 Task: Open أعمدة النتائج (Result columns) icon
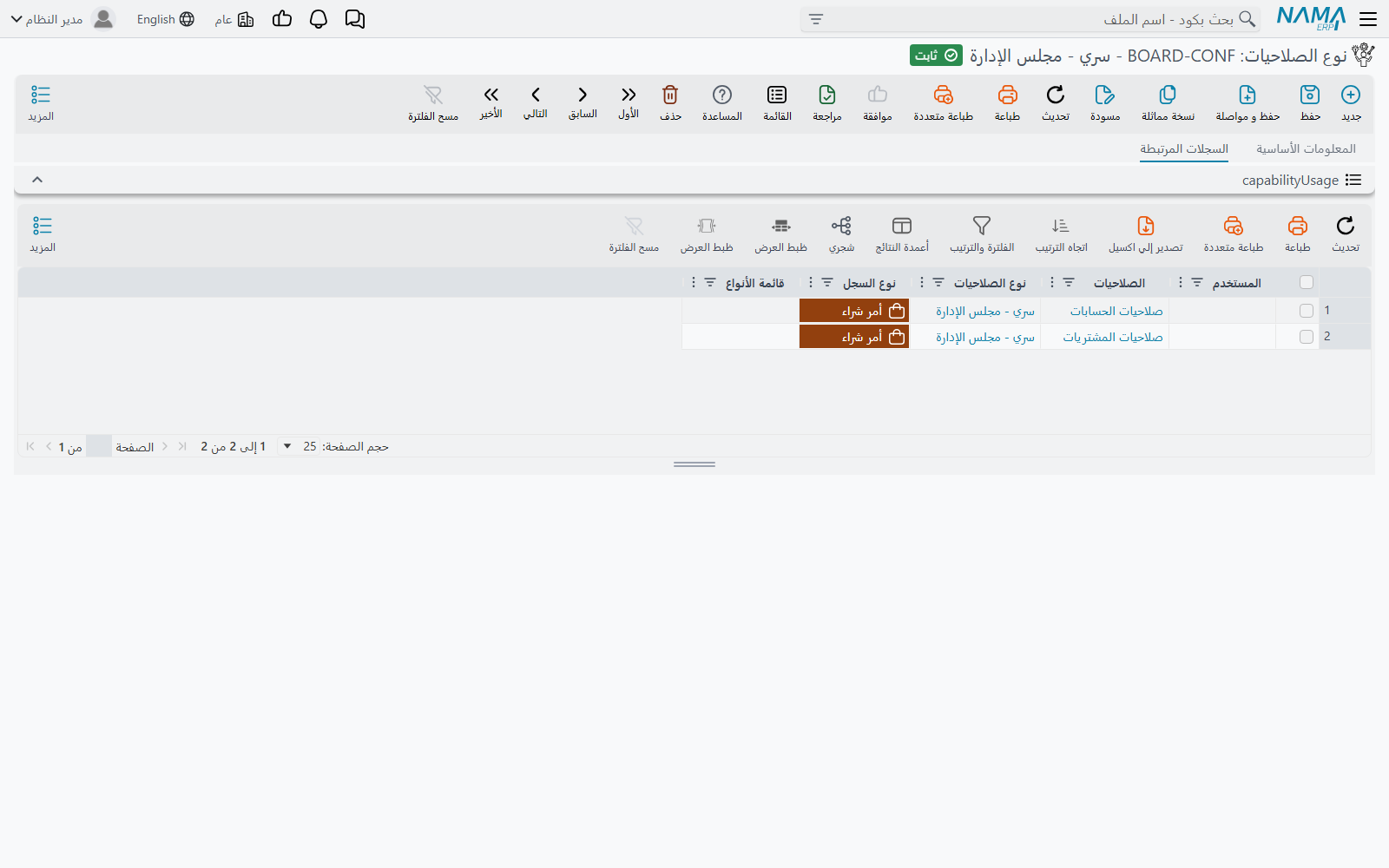[x=902, y=226]
